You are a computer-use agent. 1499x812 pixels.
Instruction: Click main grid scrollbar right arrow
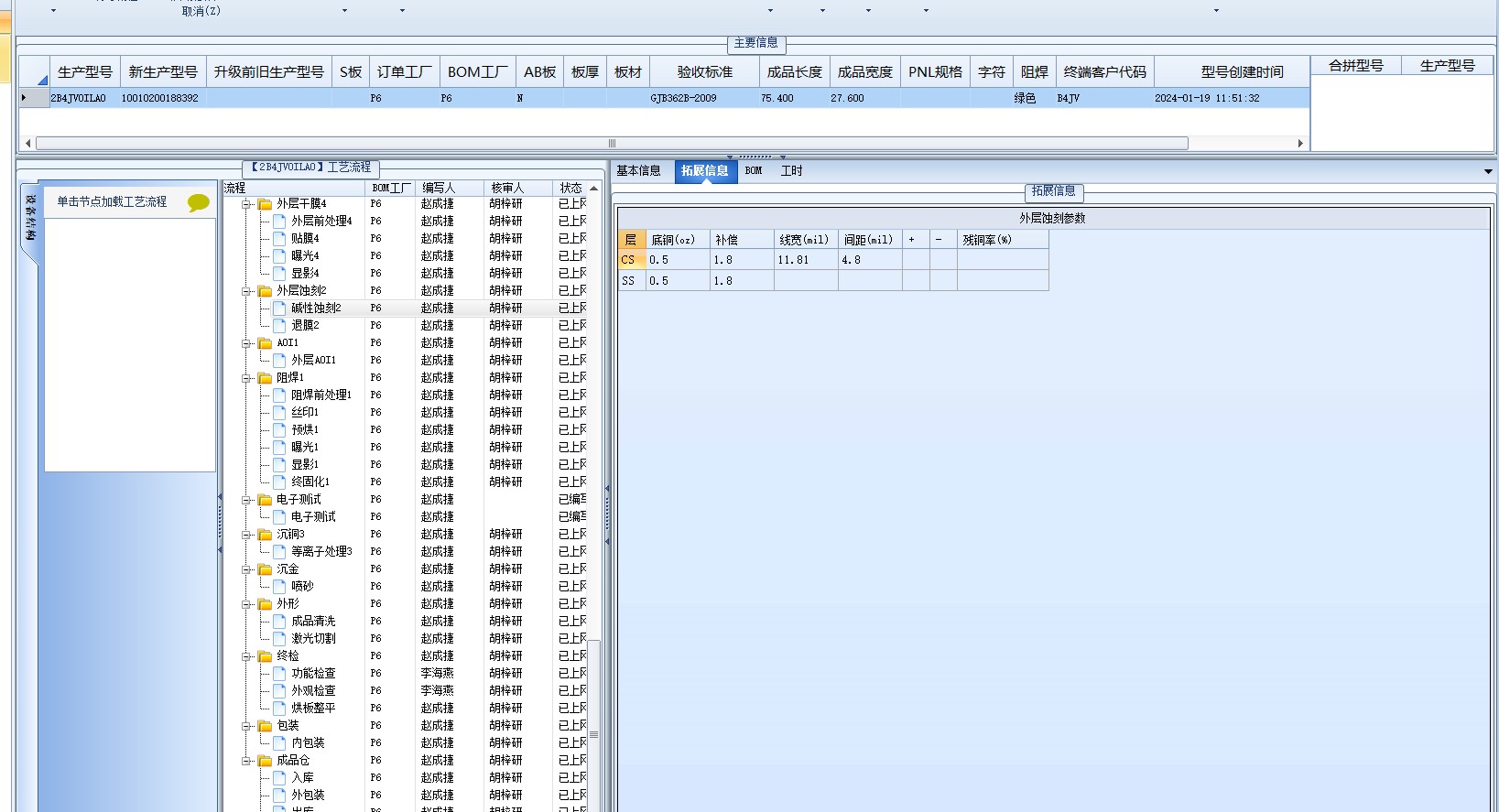[1300, 144]
